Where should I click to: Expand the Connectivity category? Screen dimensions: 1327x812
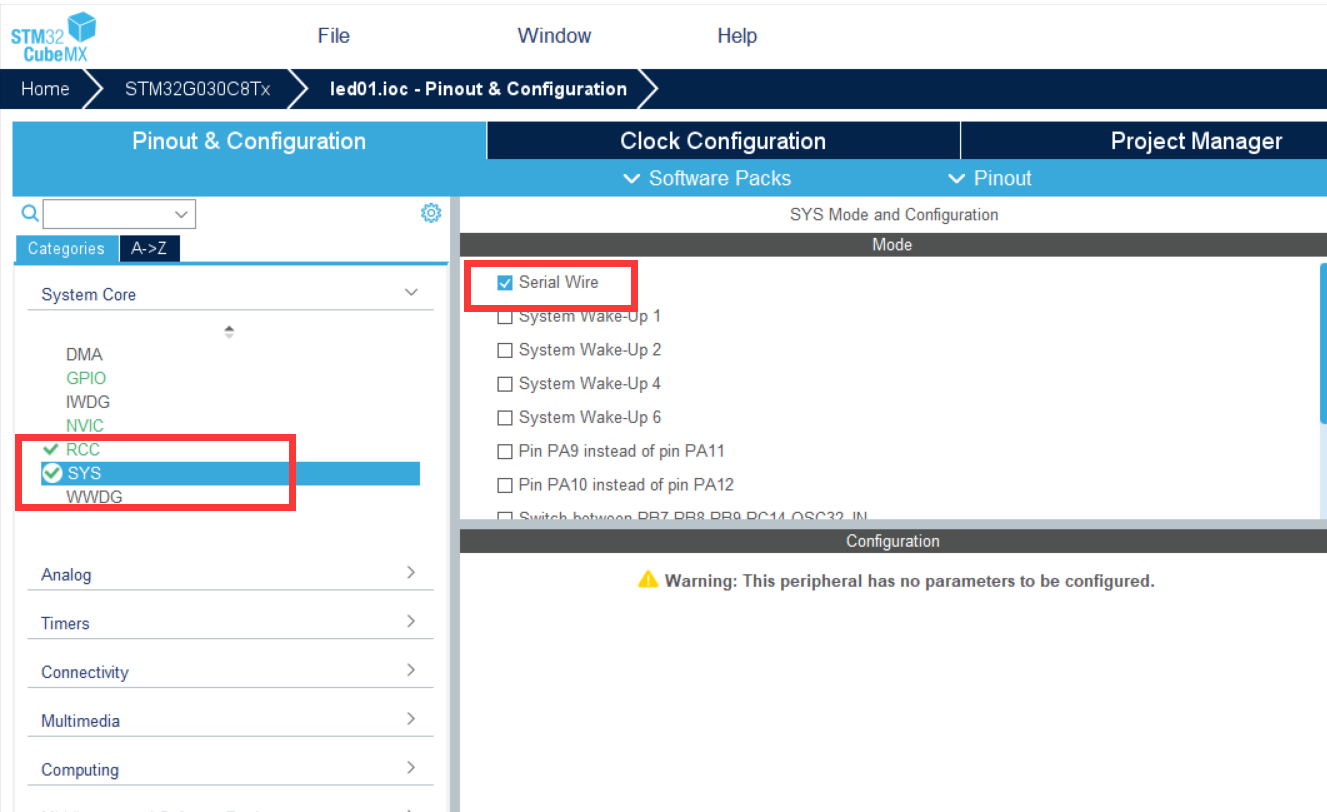pyautogui.click(x=411, y=670)
